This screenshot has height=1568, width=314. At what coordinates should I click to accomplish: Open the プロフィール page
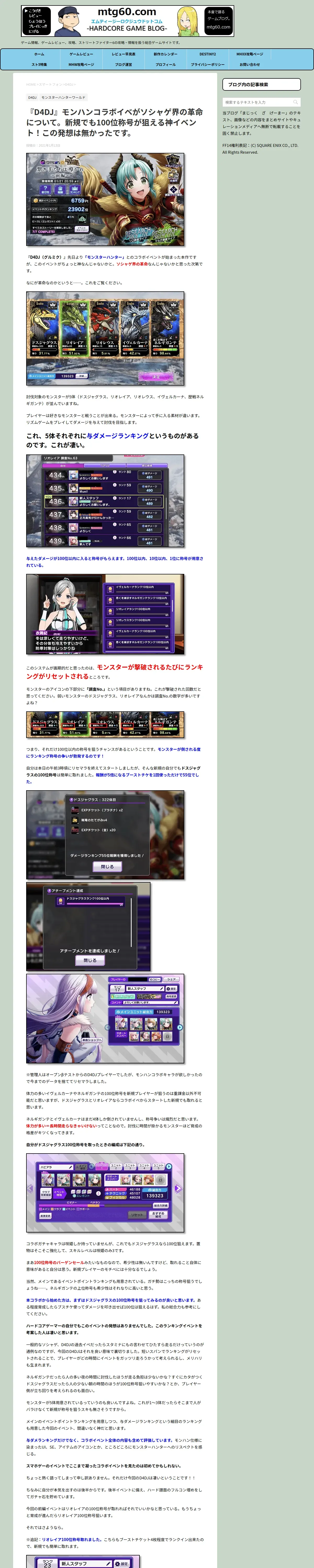coord(165,65)
